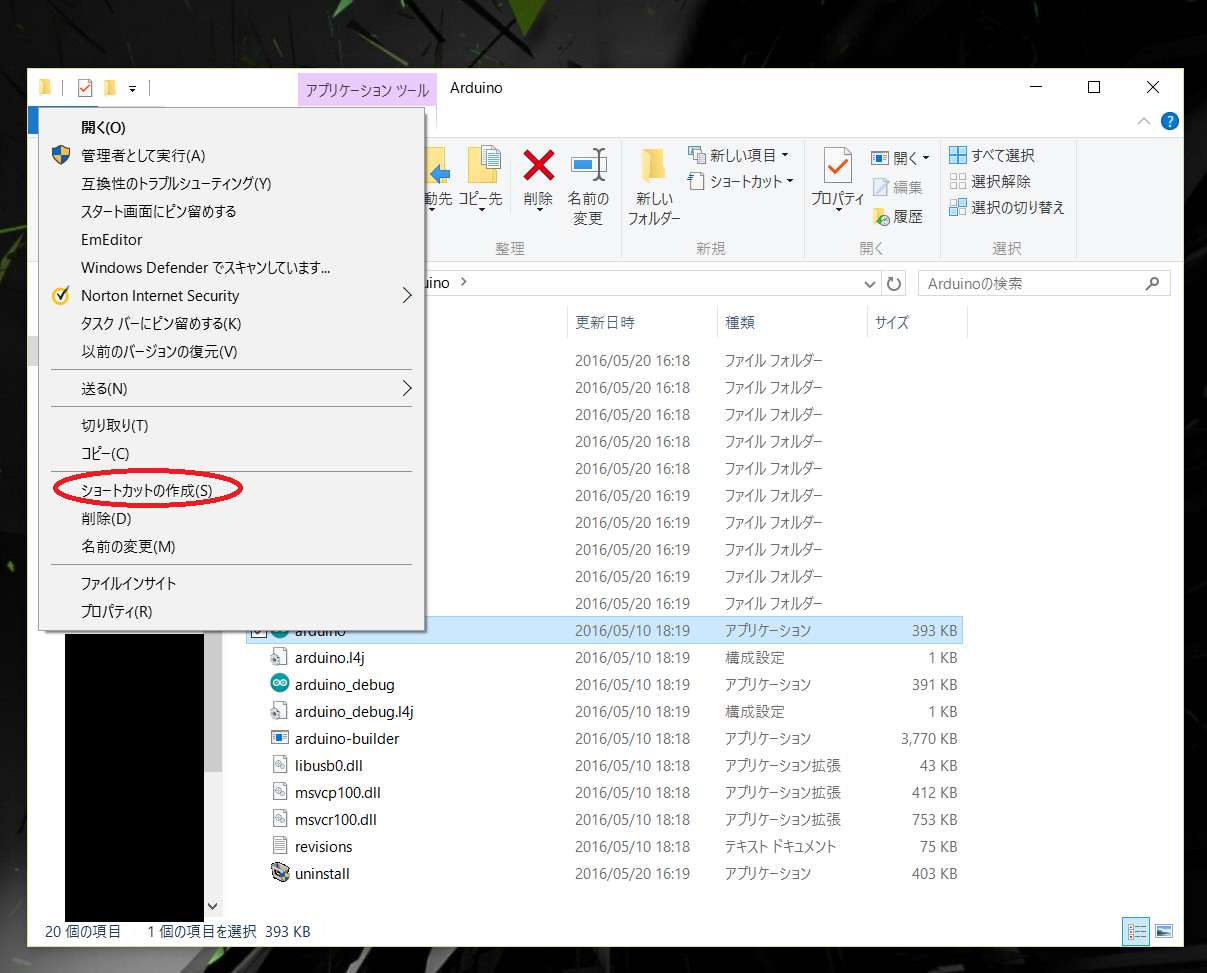Switch to details view in the status bar
The height and width of the screenshot is (973, 1207).
coord(1137,931)
